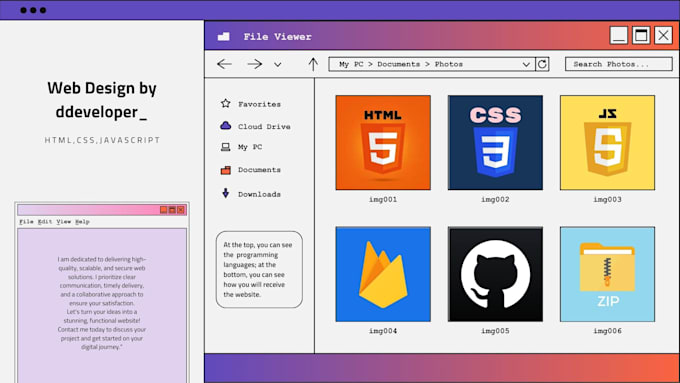
Task: Open recent locations chevron beside forward arrow
Action: coord(278,65)
